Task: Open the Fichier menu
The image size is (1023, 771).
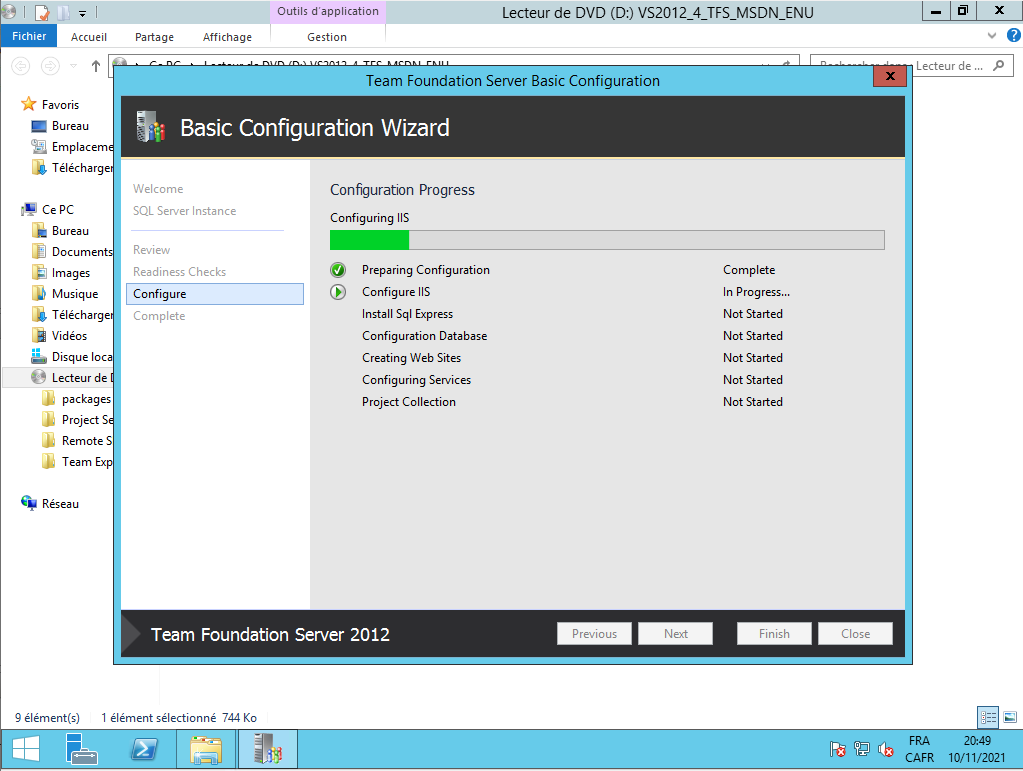Action: 29,37
